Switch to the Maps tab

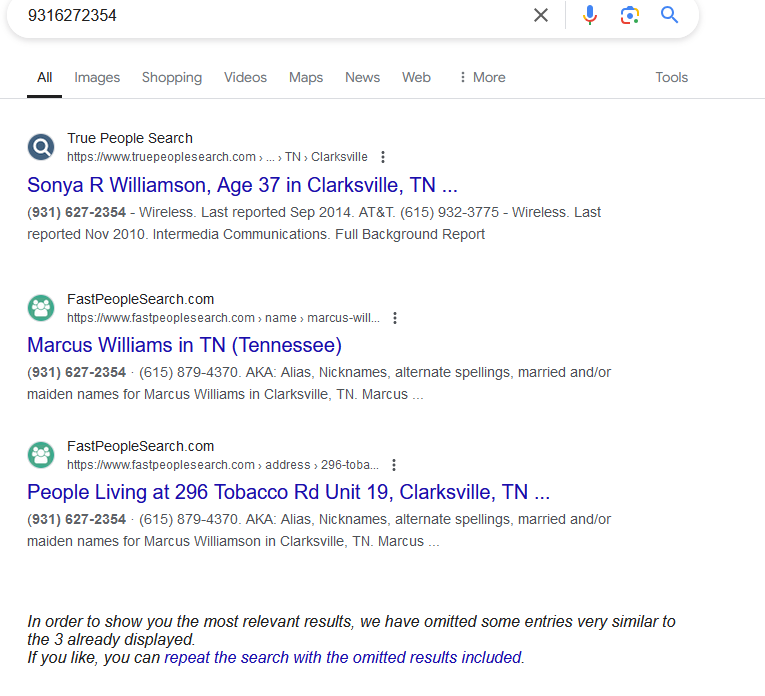306,77
